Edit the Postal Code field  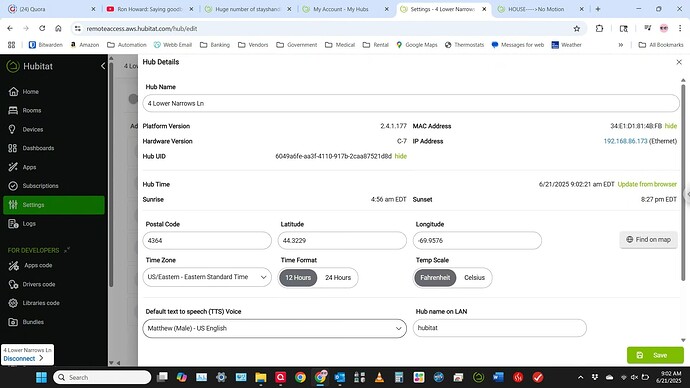point(207,241)
